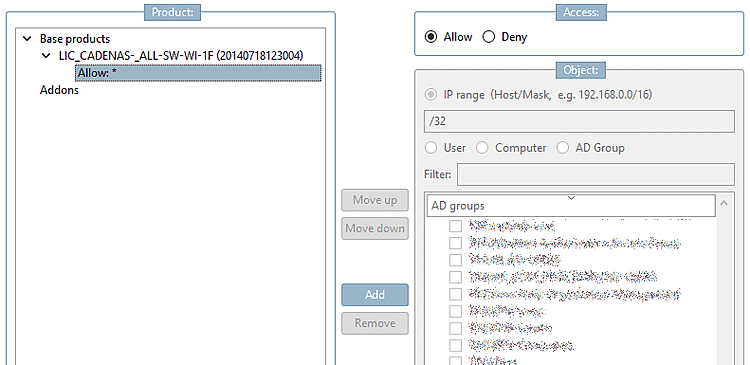Select the Deny access radio button

tap(488, 37)
